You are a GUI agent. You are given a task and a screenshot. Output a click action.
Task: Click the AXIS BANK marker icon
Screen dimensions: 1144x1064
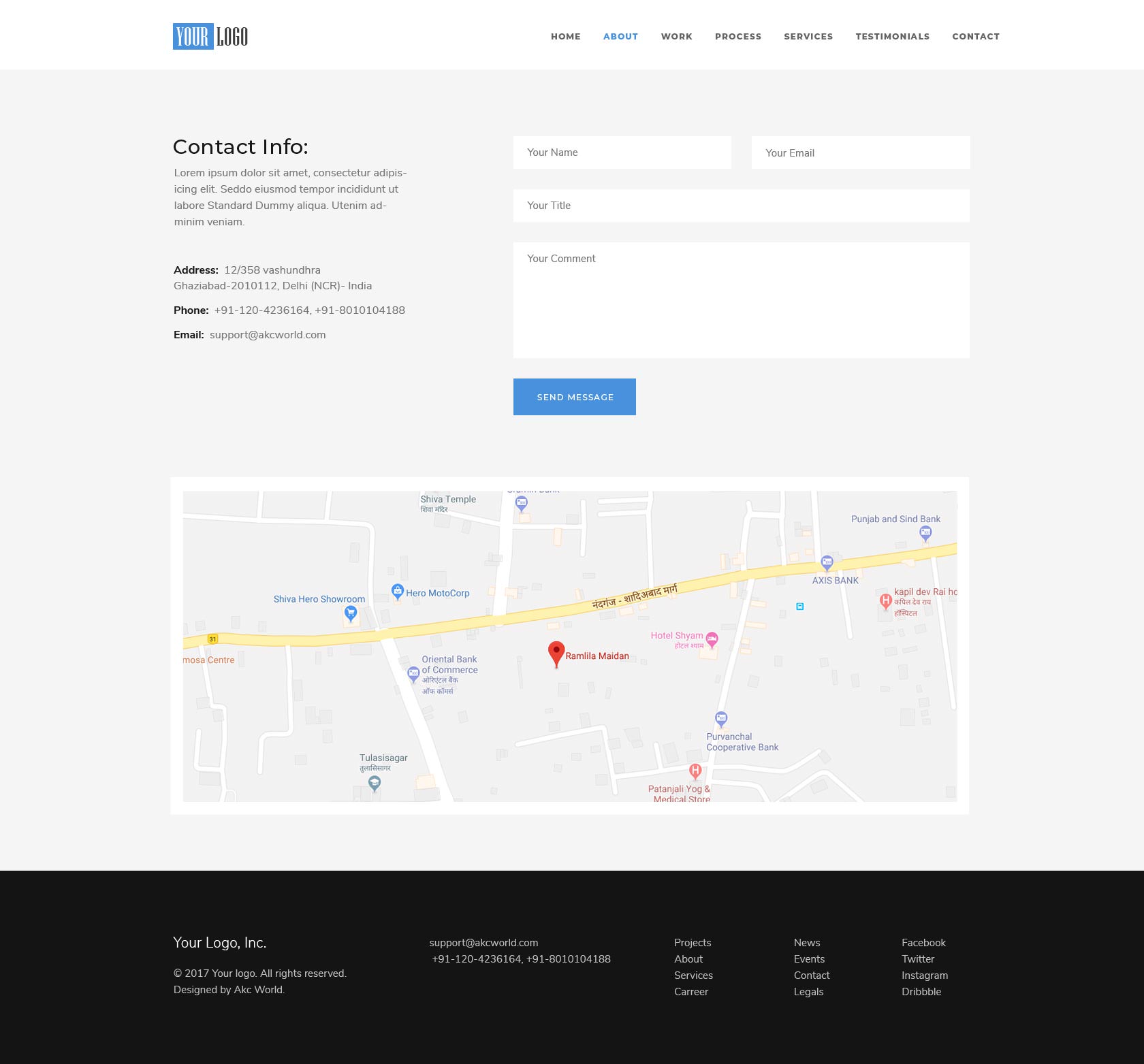tap(827, 563)
